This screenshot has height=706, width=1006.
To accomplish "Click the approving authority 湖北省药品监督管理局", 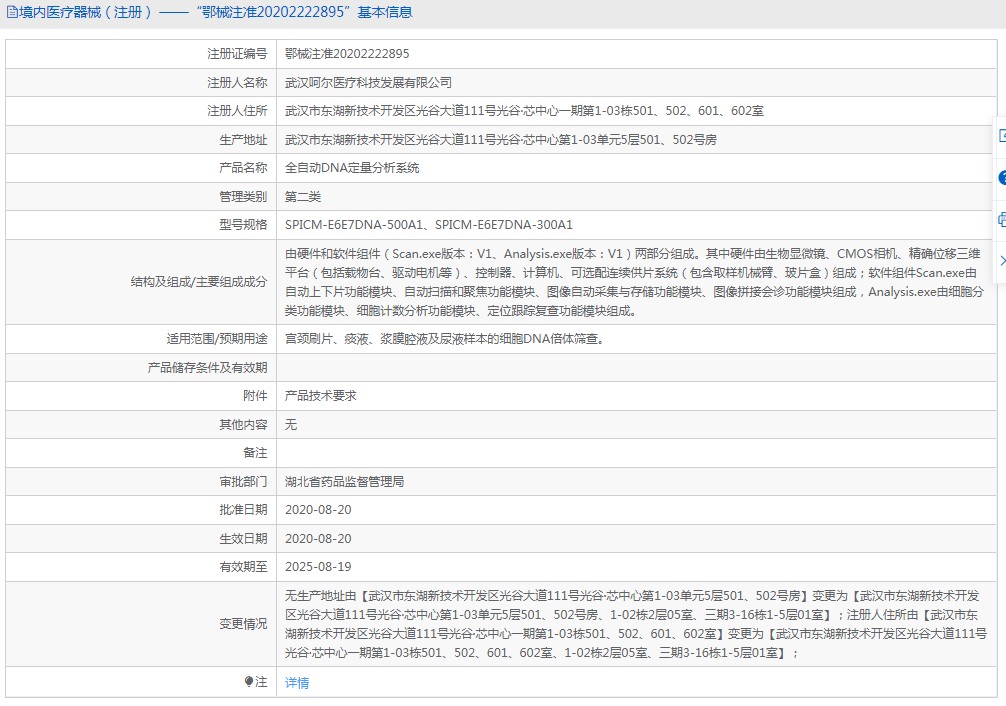I will 345,482.
